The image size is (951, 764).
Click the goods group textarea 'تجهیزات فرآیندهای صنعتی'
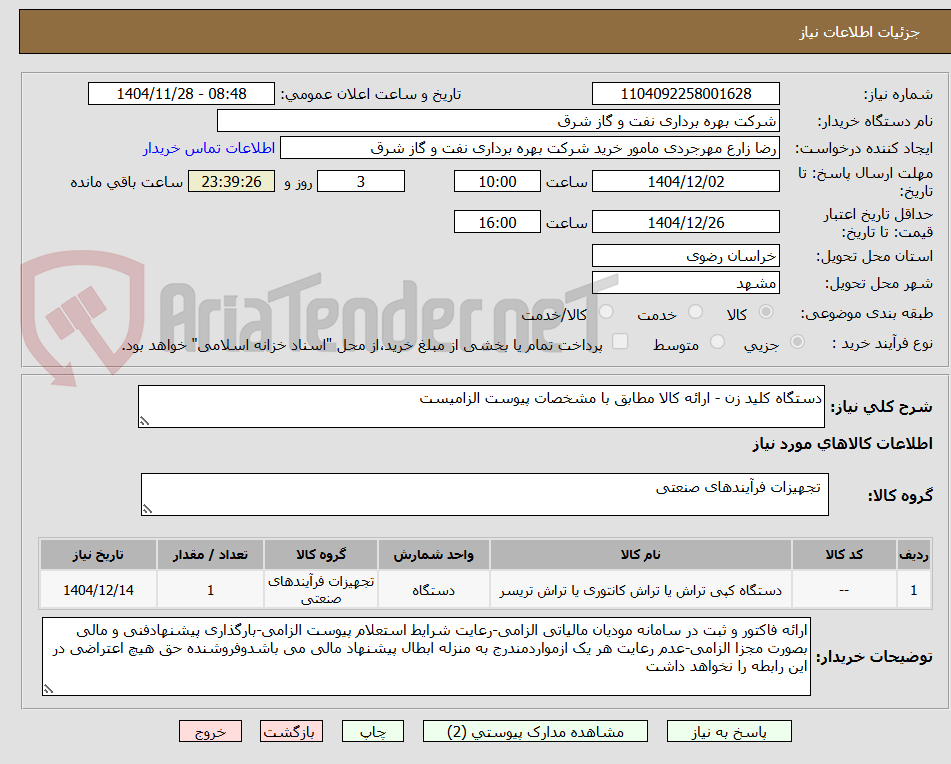485,495
